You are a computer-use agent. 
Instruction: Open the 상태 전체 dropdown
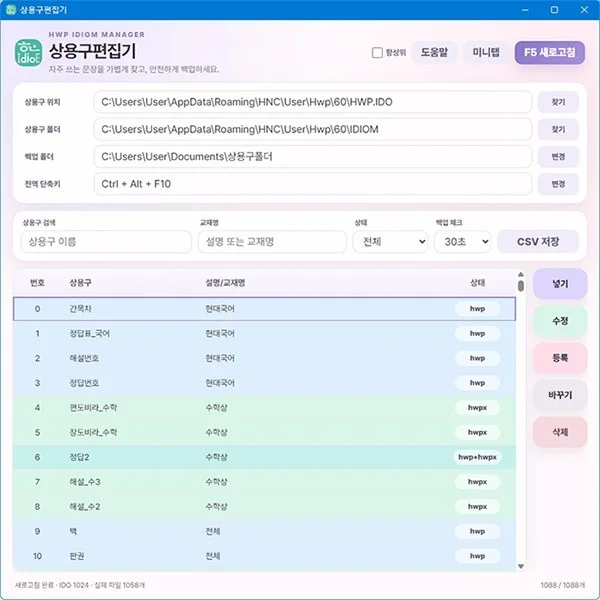point(390,241)
